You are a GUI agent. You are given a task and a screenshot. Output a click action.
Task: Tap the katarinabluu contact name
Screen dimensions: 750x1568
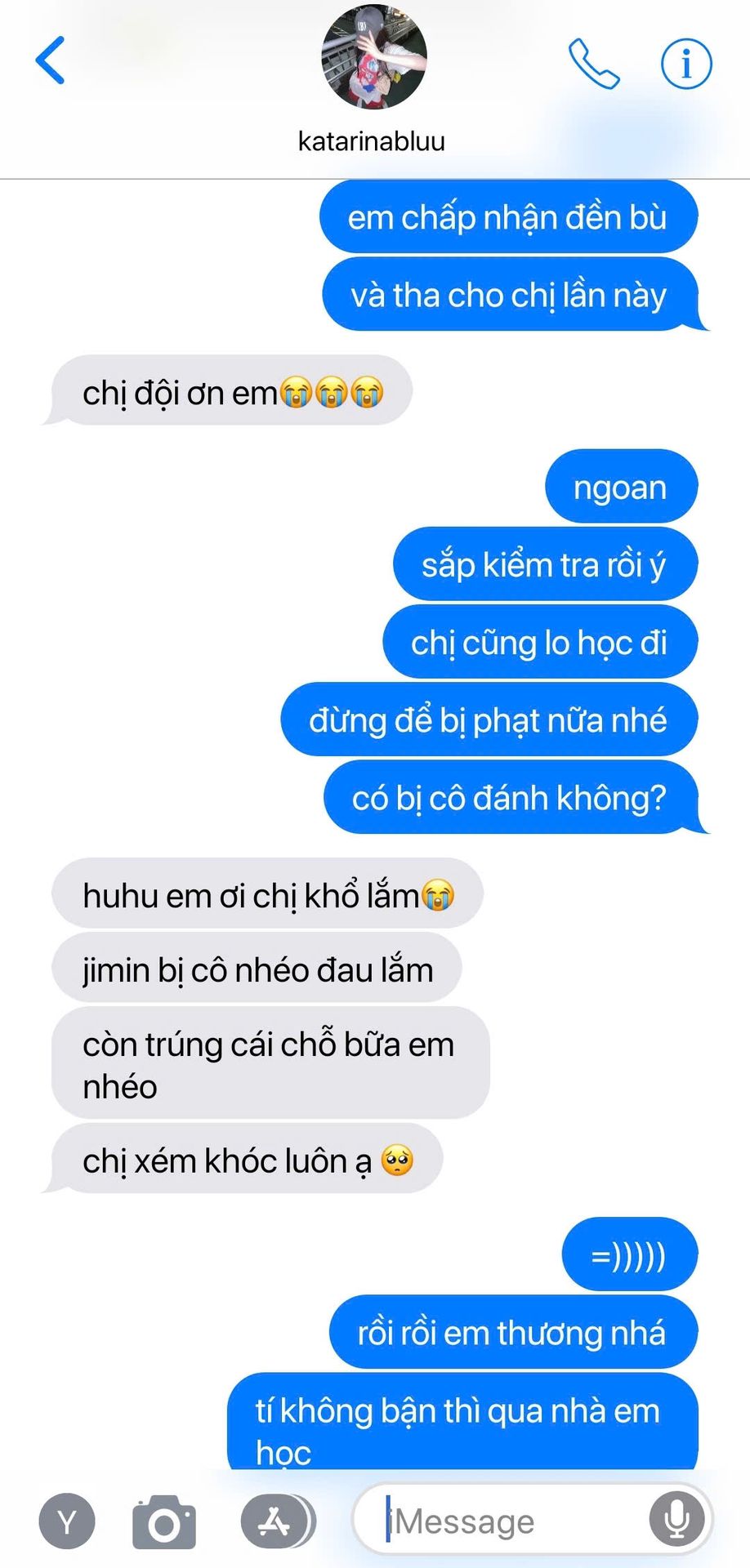click(372, 141)
